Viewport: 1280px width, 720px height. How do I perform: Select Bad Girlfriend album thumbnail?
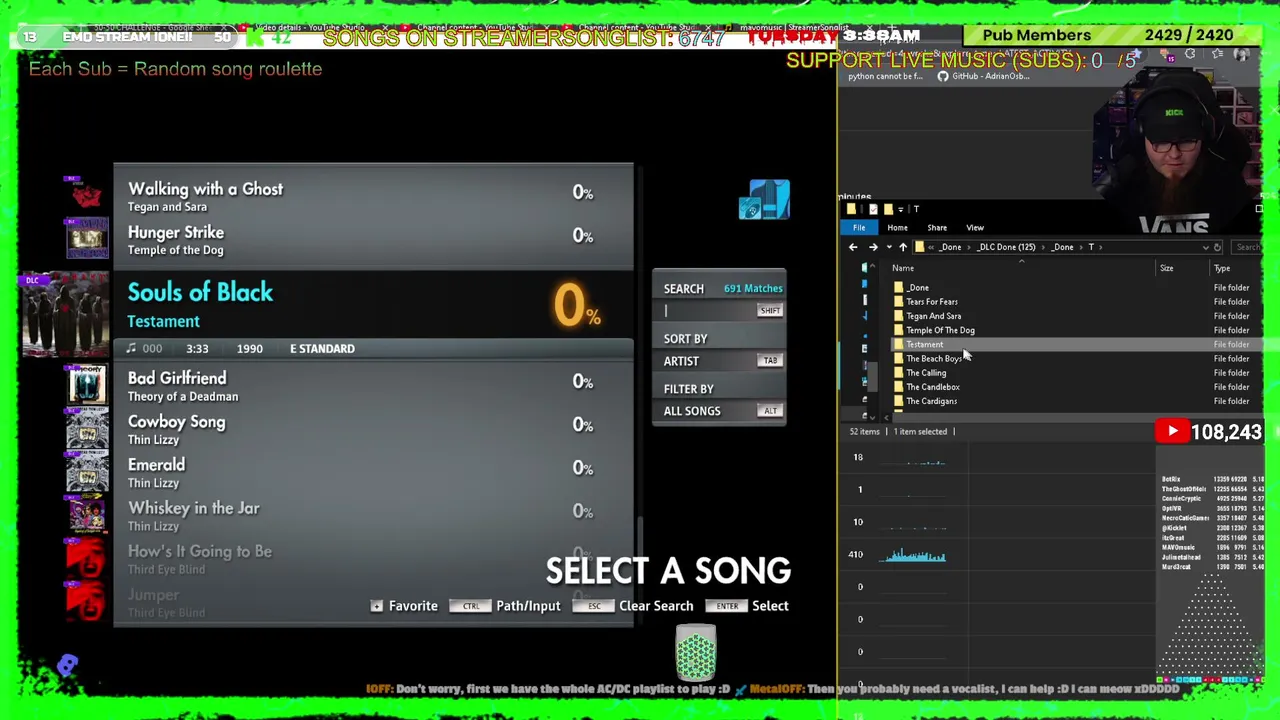click(87, 385)
